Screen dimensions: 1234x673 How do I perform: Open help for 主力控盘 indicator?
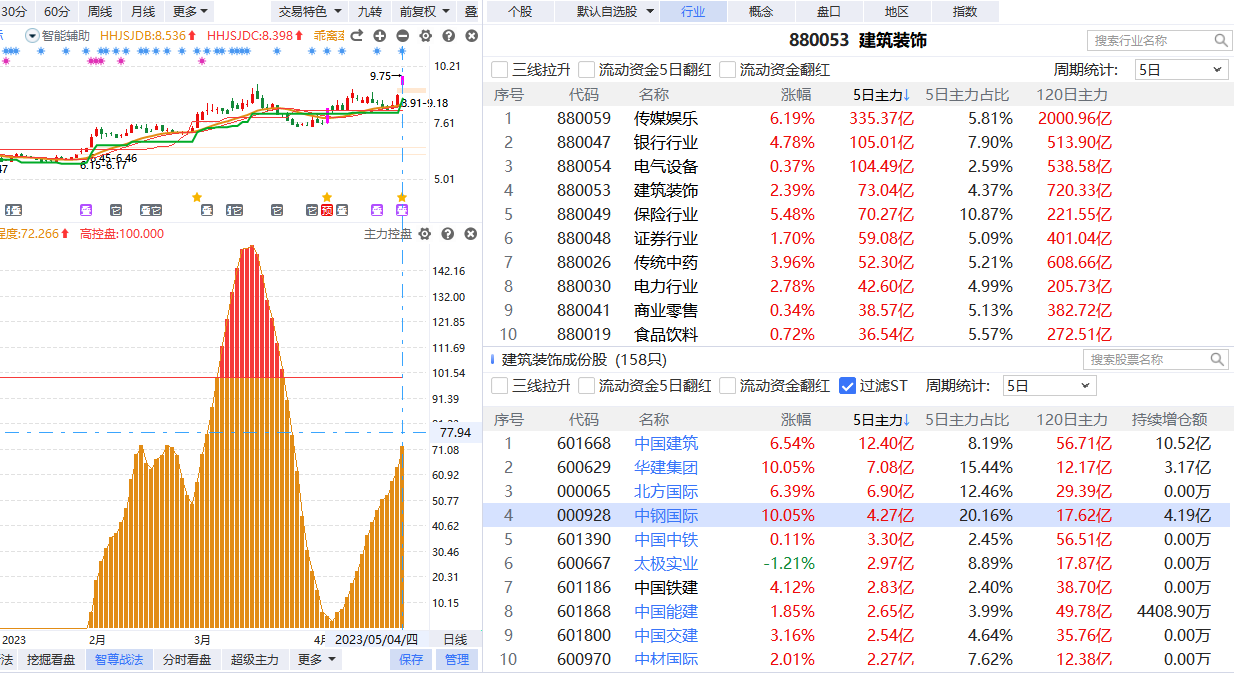pyautogui.click(x=448, y=234)
